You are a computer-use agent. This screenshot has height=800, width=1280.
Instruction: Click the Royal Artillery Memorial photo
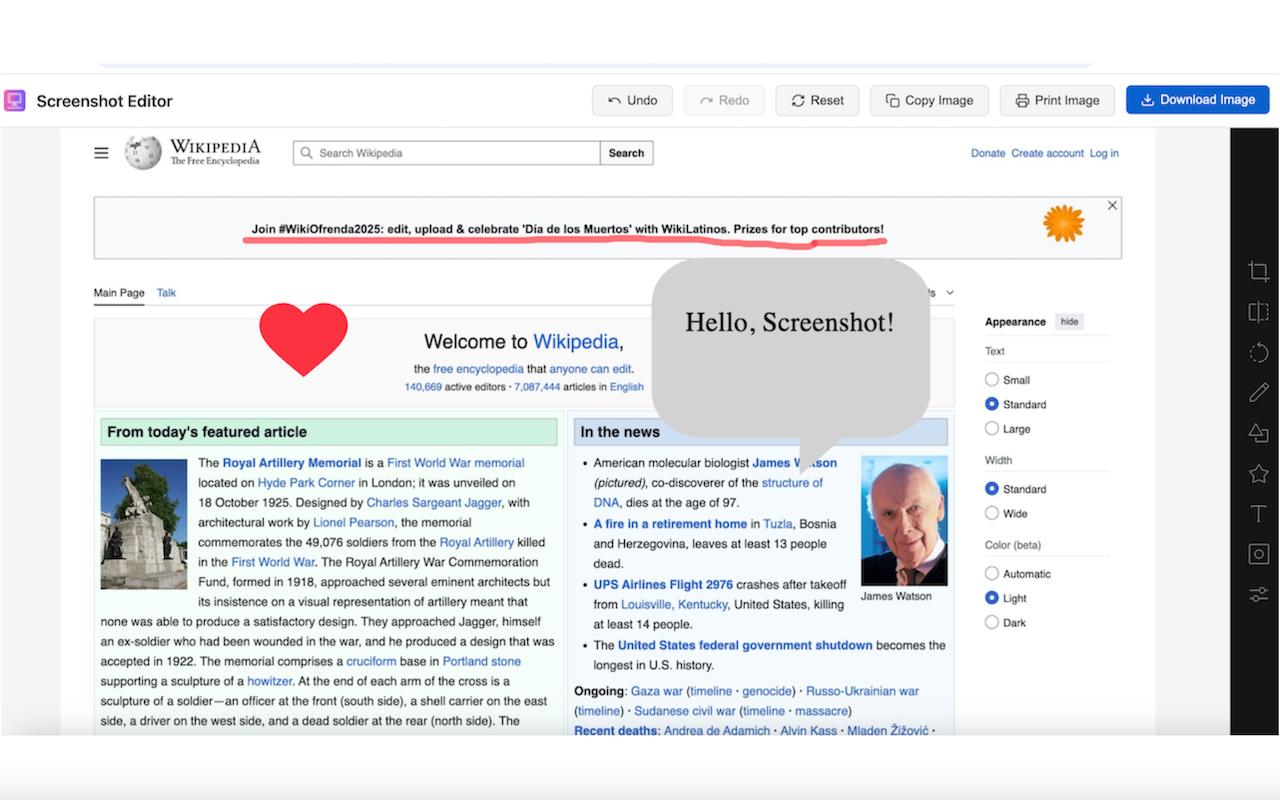click(x=144, y=524)
